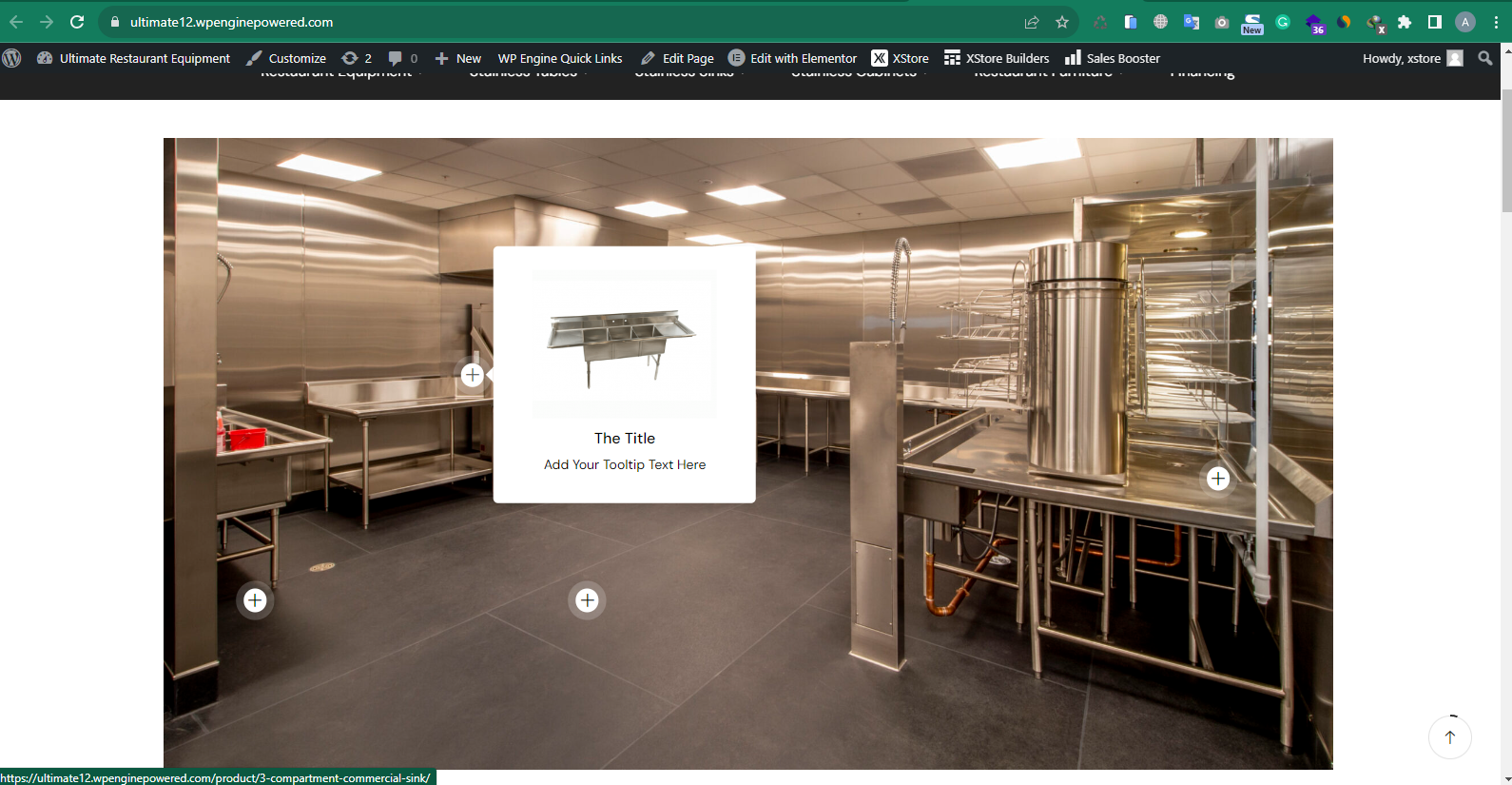Click the admin bar search magnifier icon
The height and width of the screenshot is (785, 1512).
pyautogui.click(x=1485, y=58)
